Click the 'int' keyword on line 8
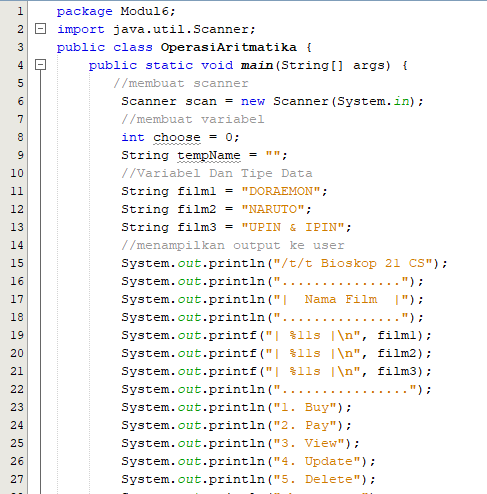This screenshot has width=487, height=494. 133,137
